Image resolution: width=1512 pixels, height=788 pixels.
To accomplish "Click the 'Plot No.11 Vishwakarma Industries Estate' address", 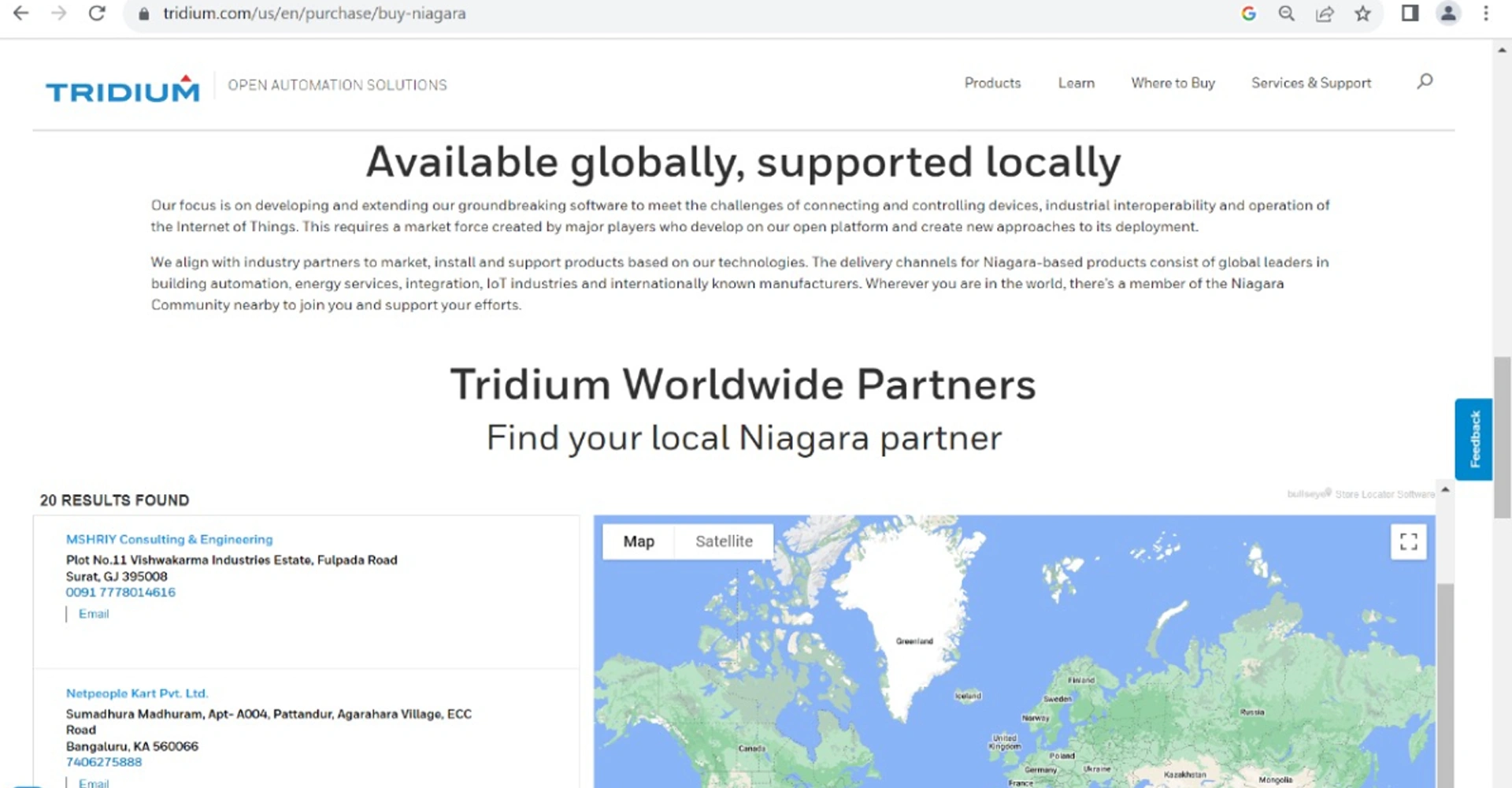I will point(232,560).
